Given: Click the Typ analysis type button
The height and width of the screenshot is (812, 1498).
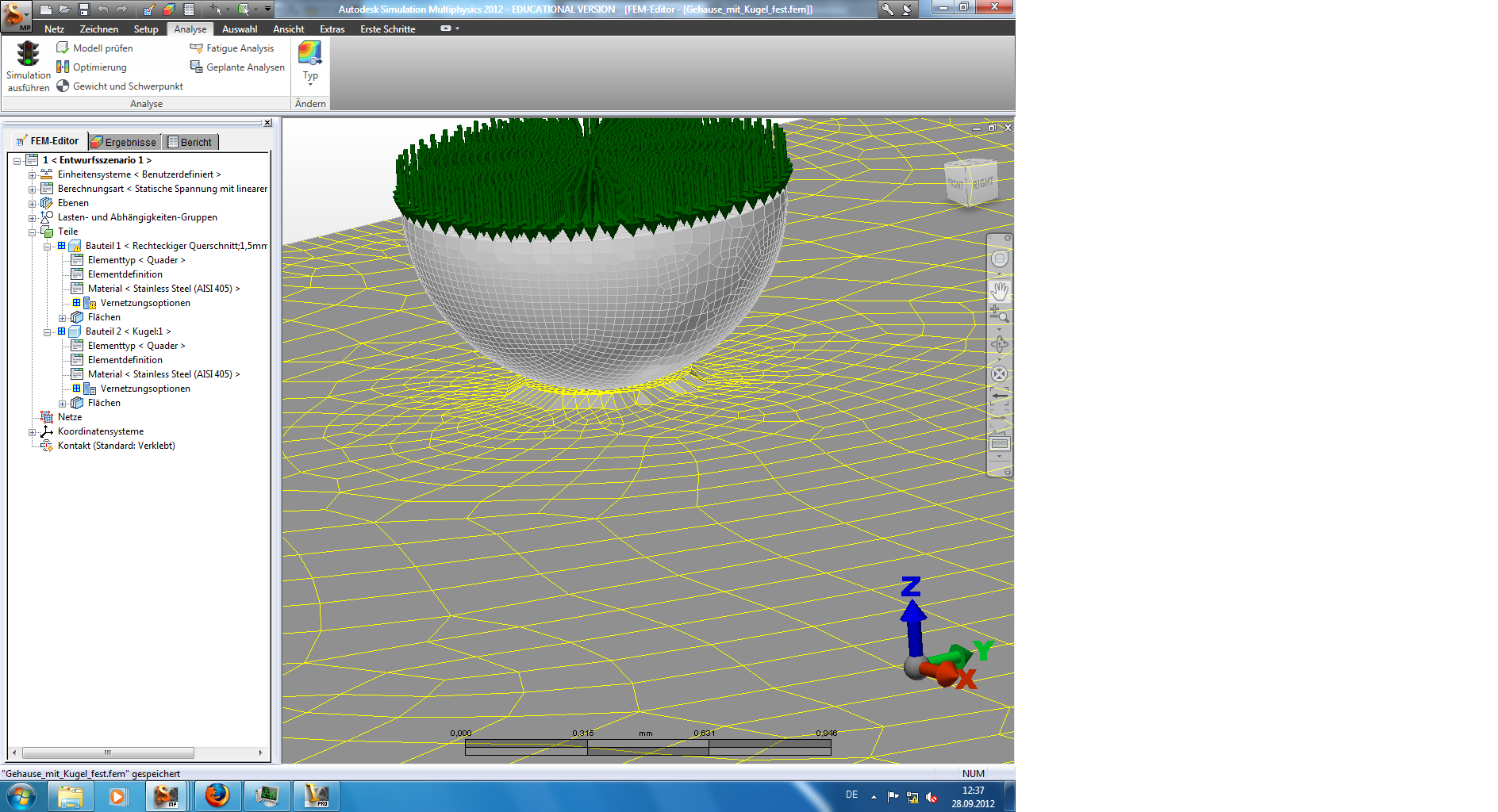Looking at the screenshot, I should (x=310, y=63).
